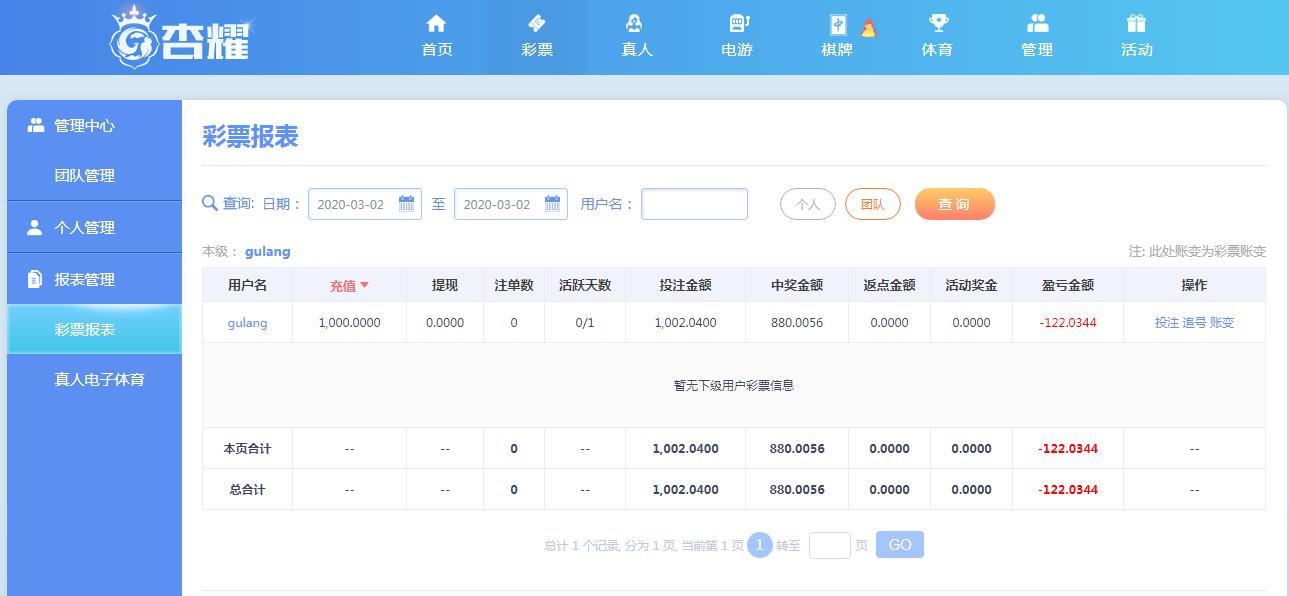Image resolution: width=1289 pixels, height=596 pixels.
Task: Open the 真人 nav tab
Action: point(637,37)
